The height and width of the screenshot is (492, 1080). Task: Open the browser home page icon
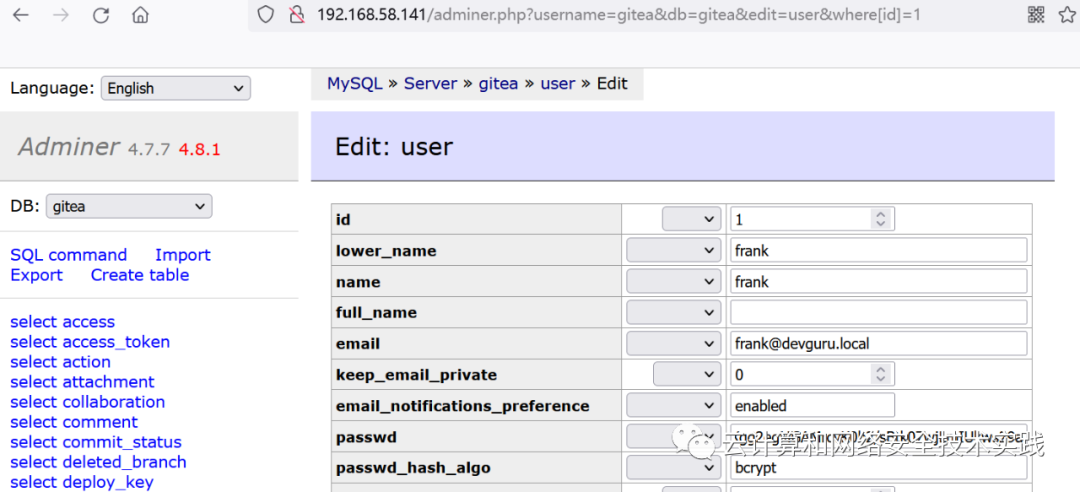click(141, 15)
